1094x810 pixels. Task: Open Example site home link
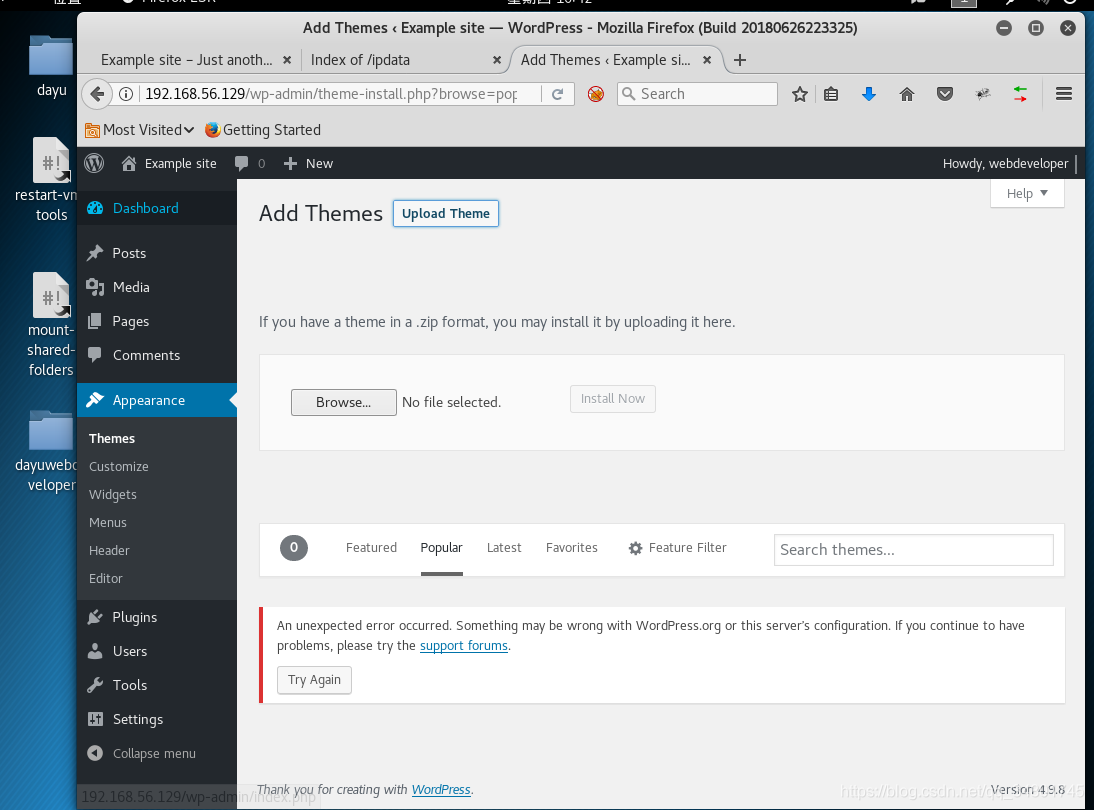(x=169, y=163)
